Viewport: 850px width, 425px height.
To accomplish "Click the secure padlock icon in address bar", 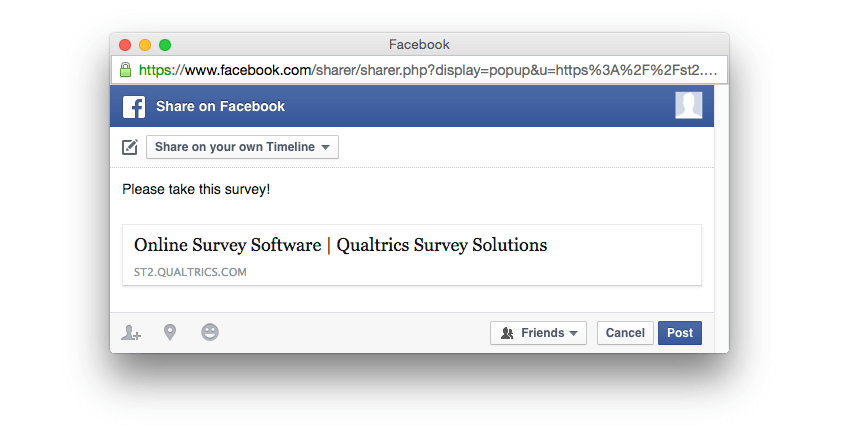I will [126, 70].
